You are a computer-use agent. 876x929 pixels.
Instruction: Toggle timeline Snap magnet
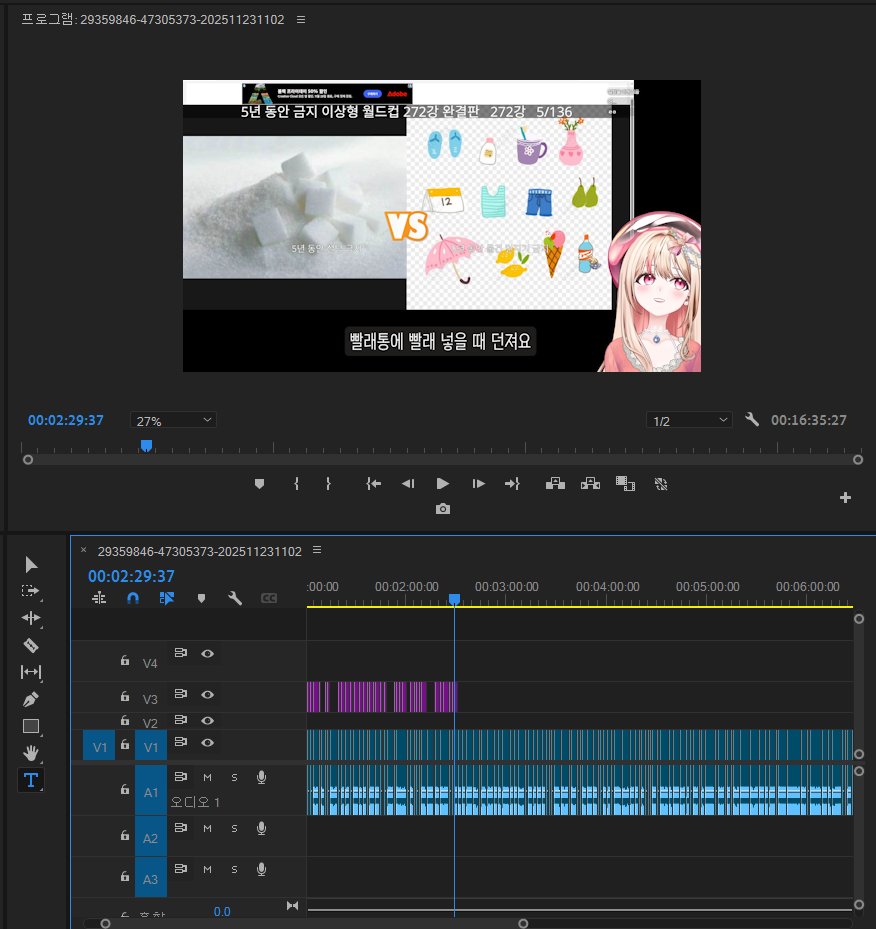click(x=133, y=598)
